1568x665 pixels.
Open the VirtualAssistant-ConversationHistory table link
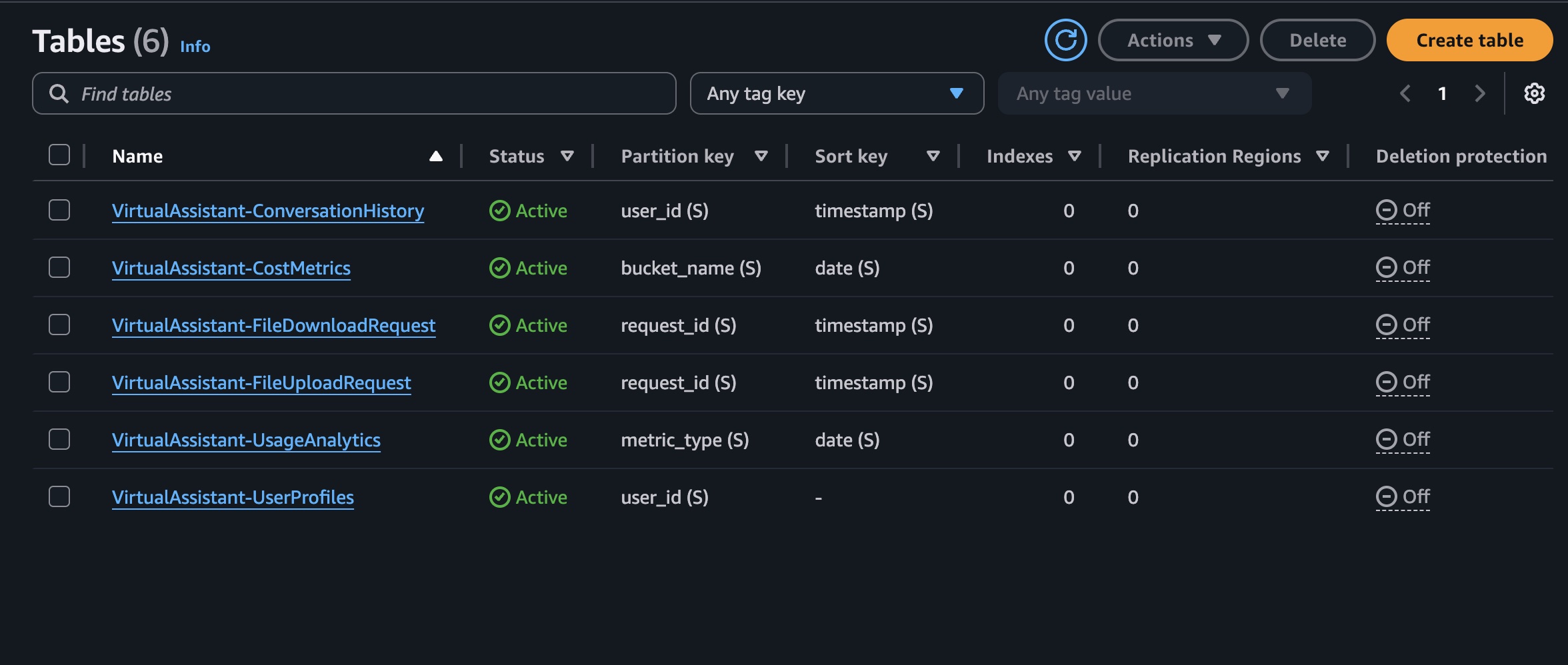[x=268, y=211]
